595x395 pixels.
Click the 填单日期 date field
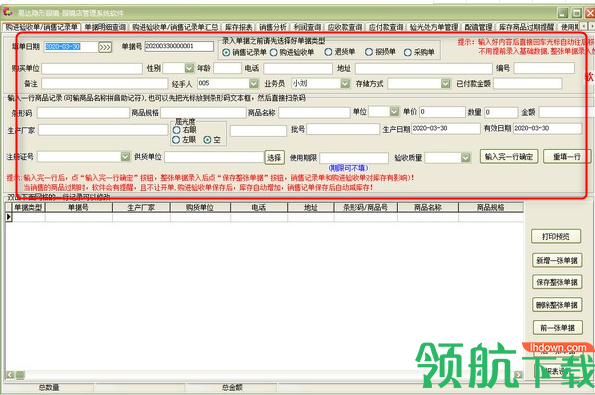click(71, 47)
